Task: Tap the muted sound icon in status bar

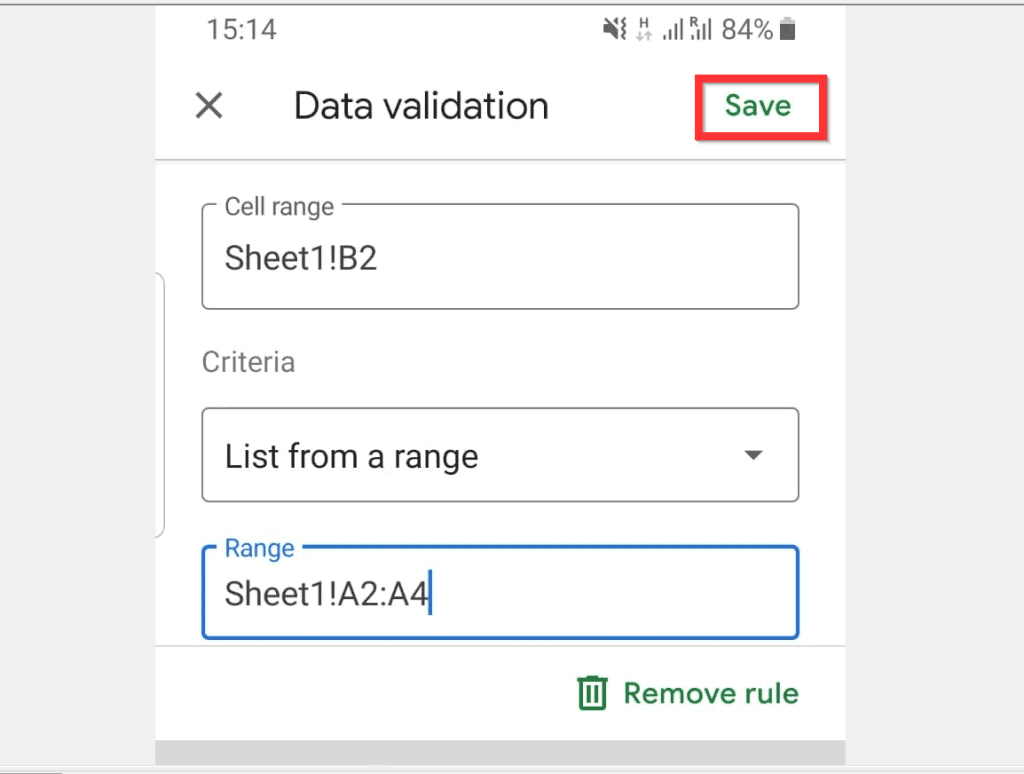Action: [614, 29]
